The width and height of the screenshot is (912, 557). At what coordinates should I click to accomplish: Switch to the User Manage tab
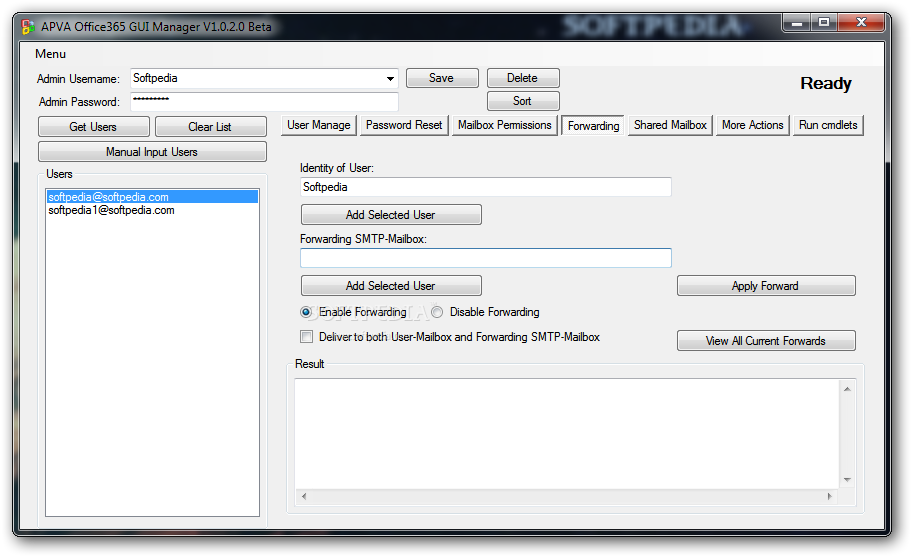pyautogui.click(x=319, y=125)
